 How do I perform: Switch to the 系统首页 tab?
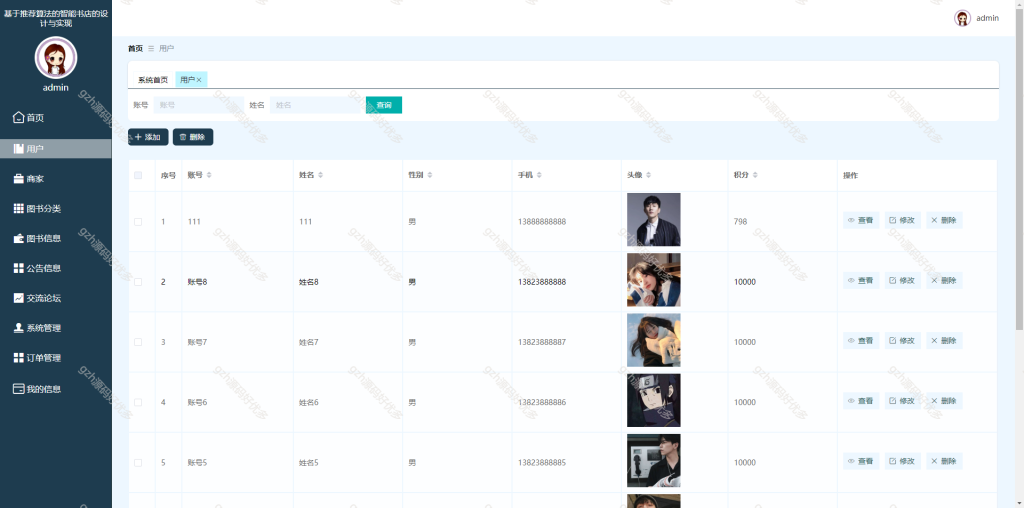point(153,80)
